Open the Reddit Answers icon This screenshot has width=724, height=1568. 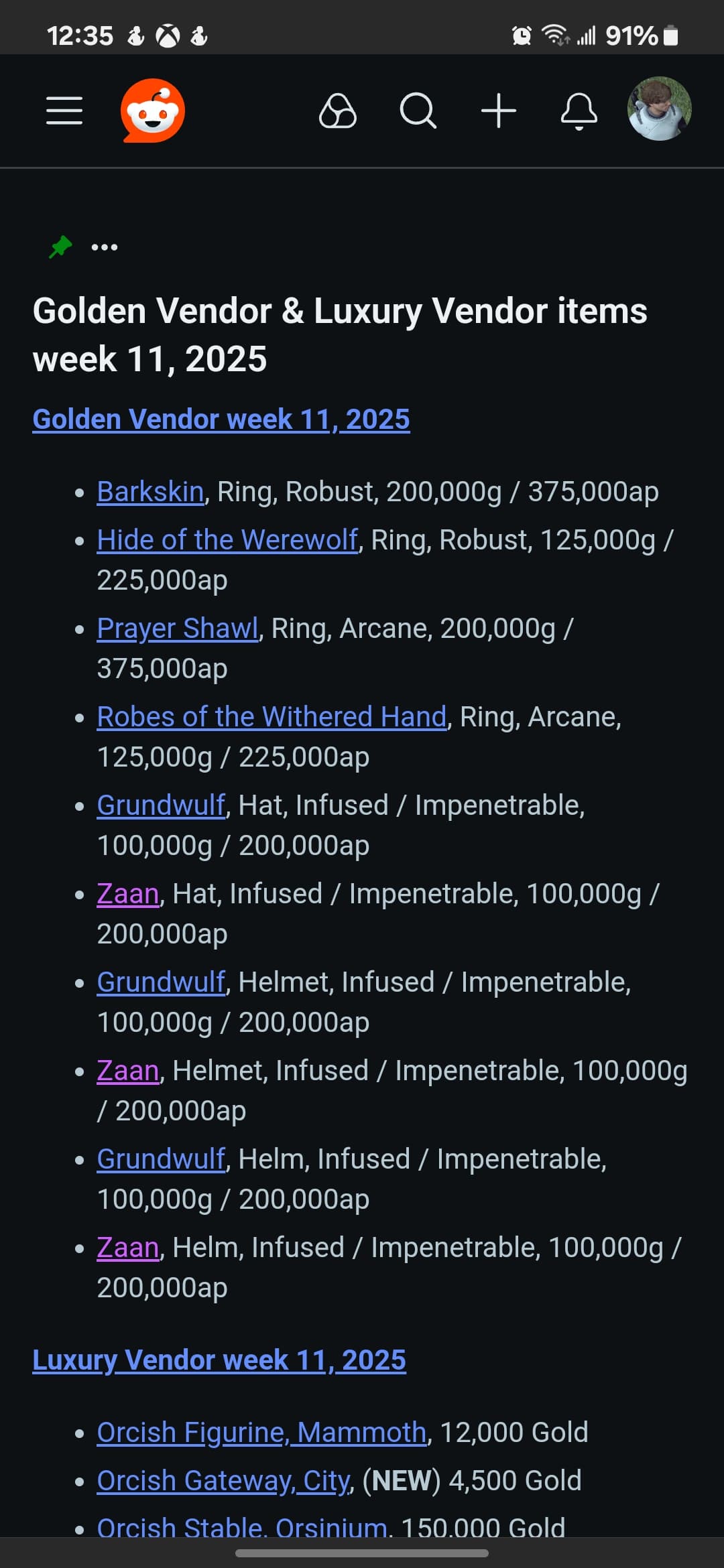pyautogui.click(x=337, y=111)
